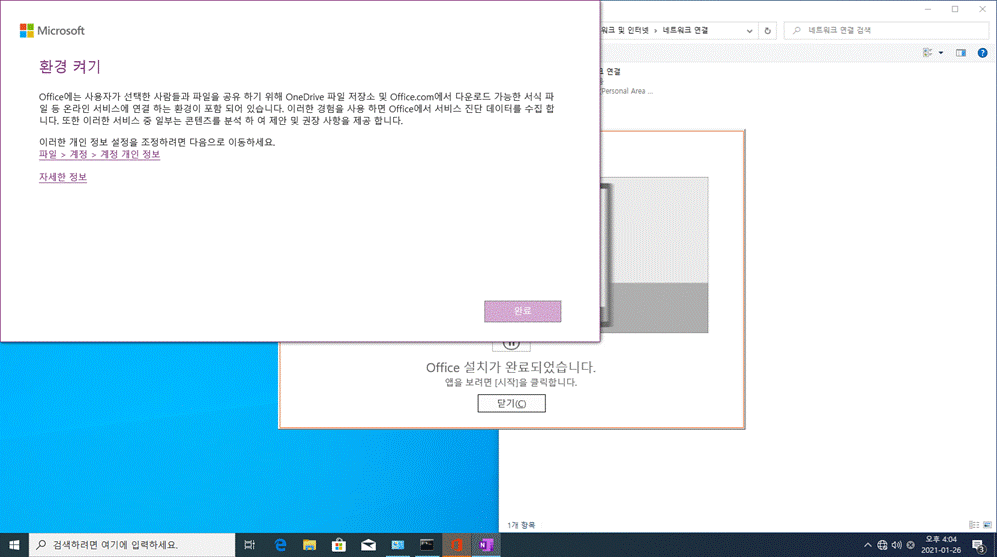
Task: Click 닫기(C) in the Office installer window
Action: (x=511, y=403)
